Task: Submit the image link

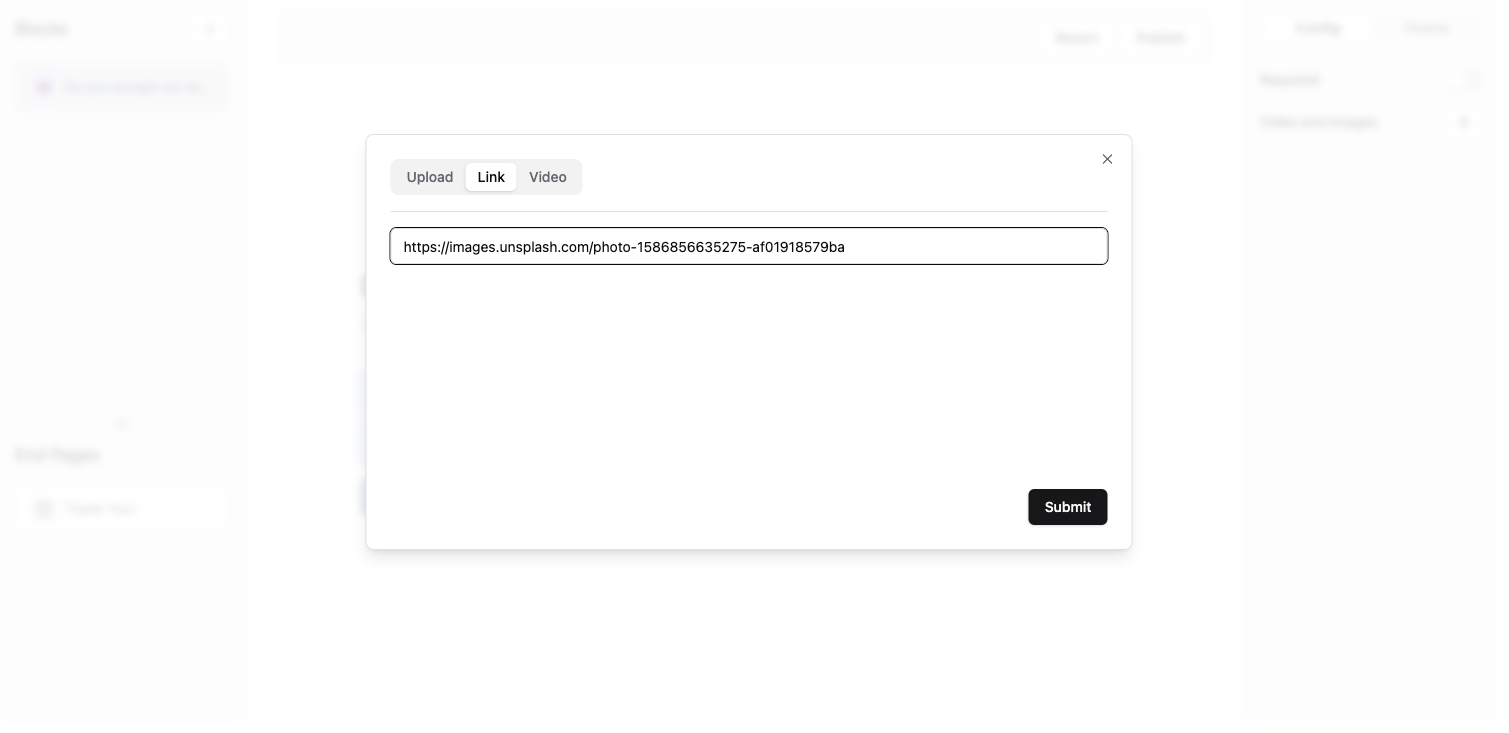Action: tap(1067, 507)
